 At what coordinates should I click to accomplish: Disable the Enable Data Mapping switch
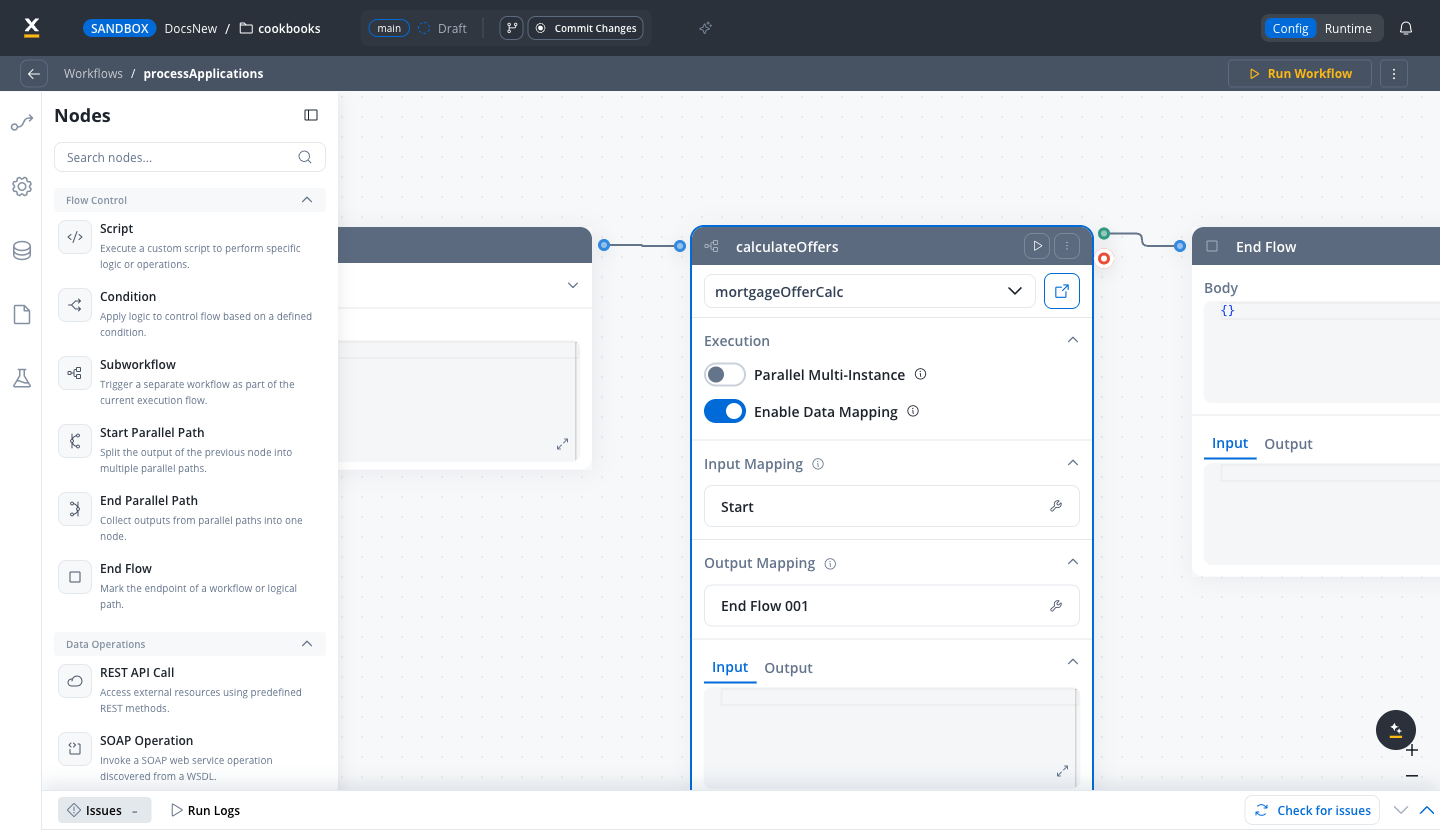click(x=725, y=411)
